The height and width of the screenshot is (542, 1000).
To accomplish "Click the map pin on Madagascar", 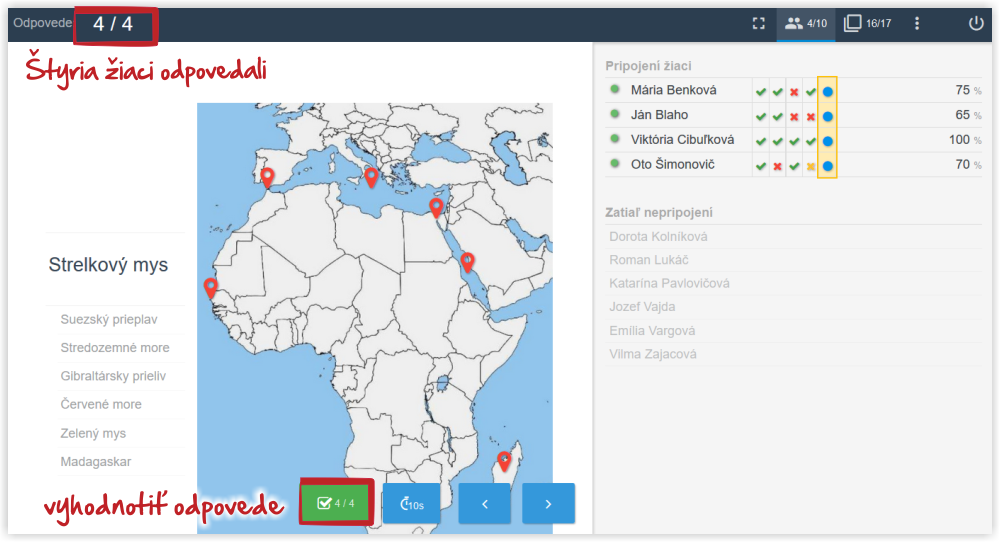I will (505, 460).
